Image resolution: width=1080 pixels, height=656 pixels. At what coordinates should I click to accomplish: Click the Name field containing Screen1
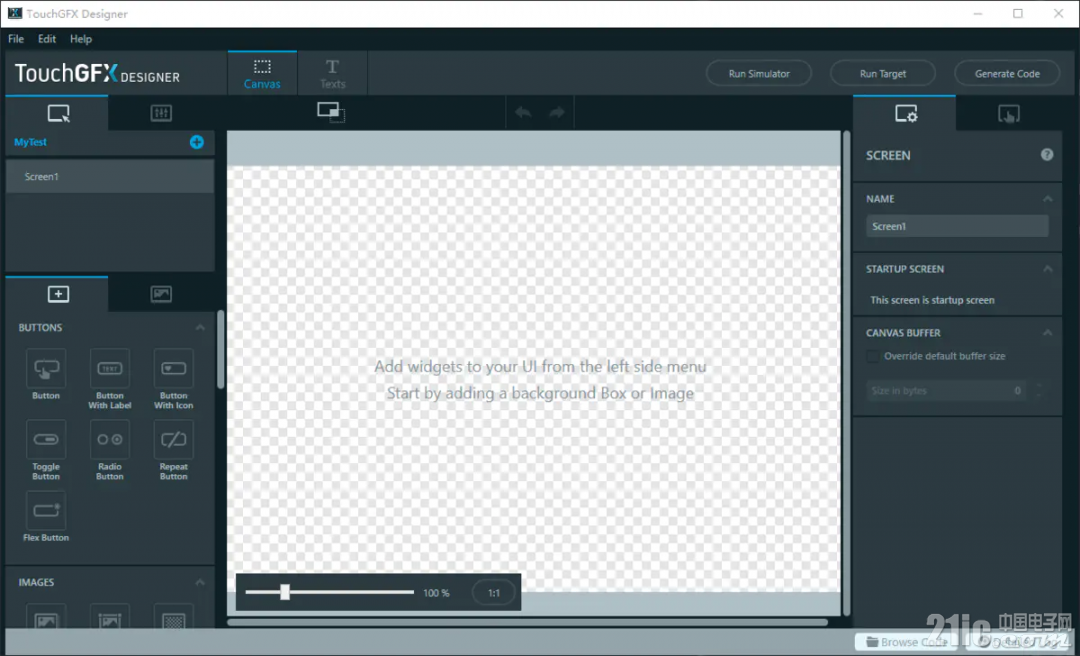(x=957, y=226)
